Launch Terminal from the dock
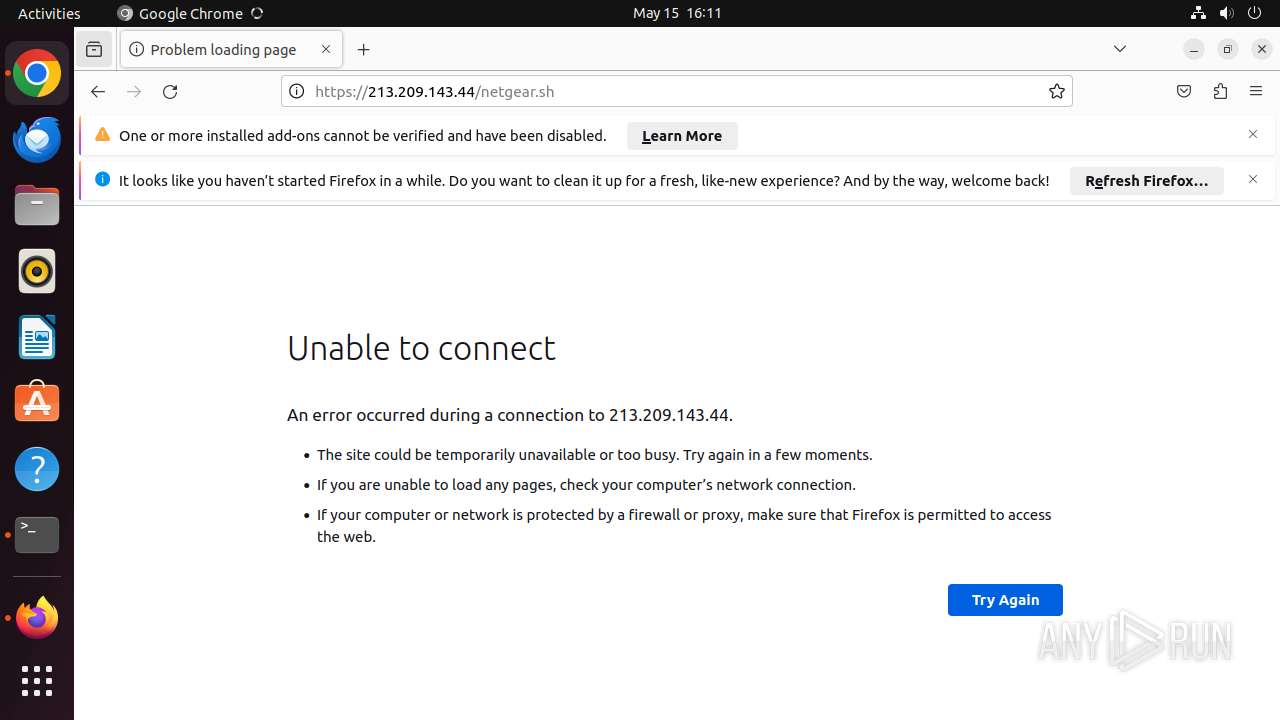 click(37, 535)
